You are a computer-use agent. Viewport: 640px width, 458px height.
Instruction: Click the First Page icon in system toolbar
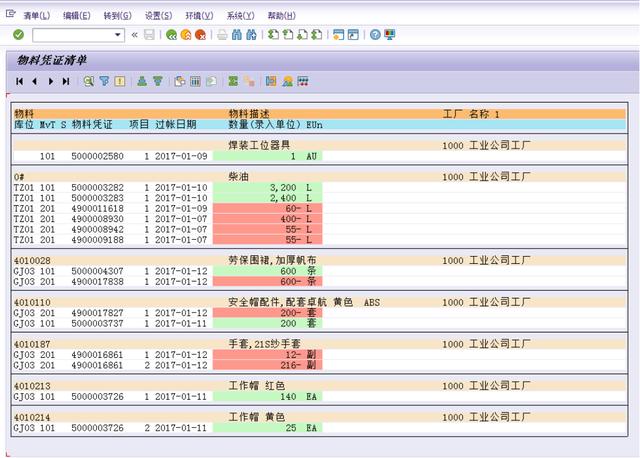(x=273, y=35)
